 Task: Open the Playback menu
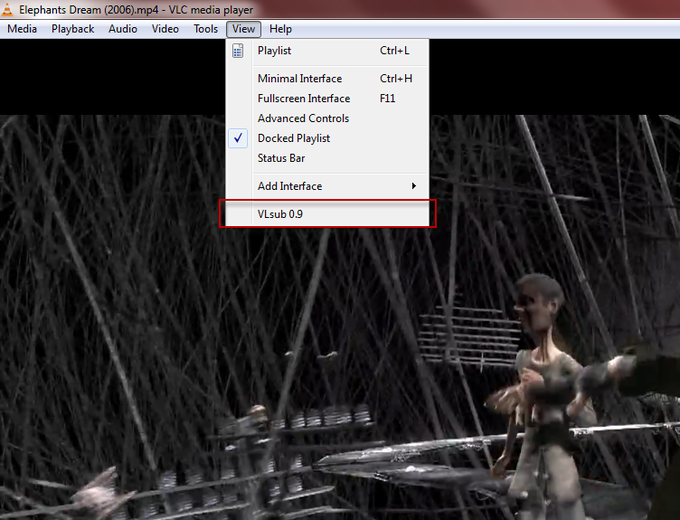[73, 29]
